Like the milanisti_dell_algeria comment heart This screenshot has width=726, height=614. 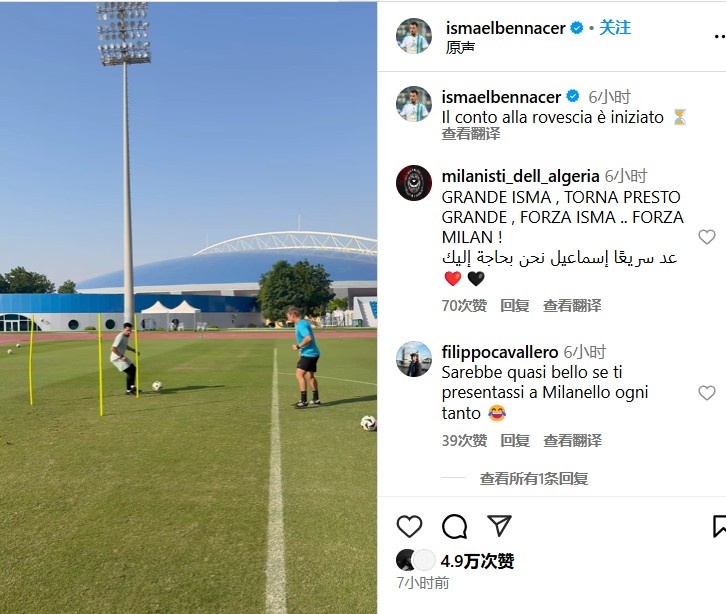pyautogui.click(x=707, y=237)
